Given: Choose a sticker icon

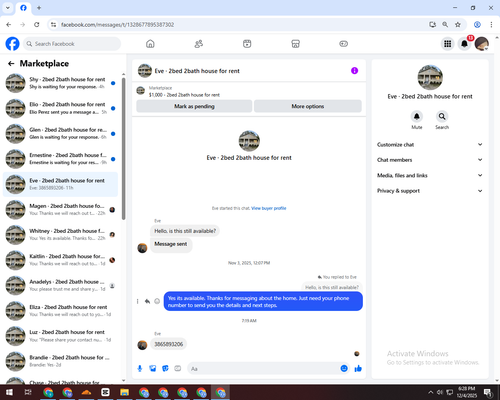Looking at the screenshot, I should point(165,368).
